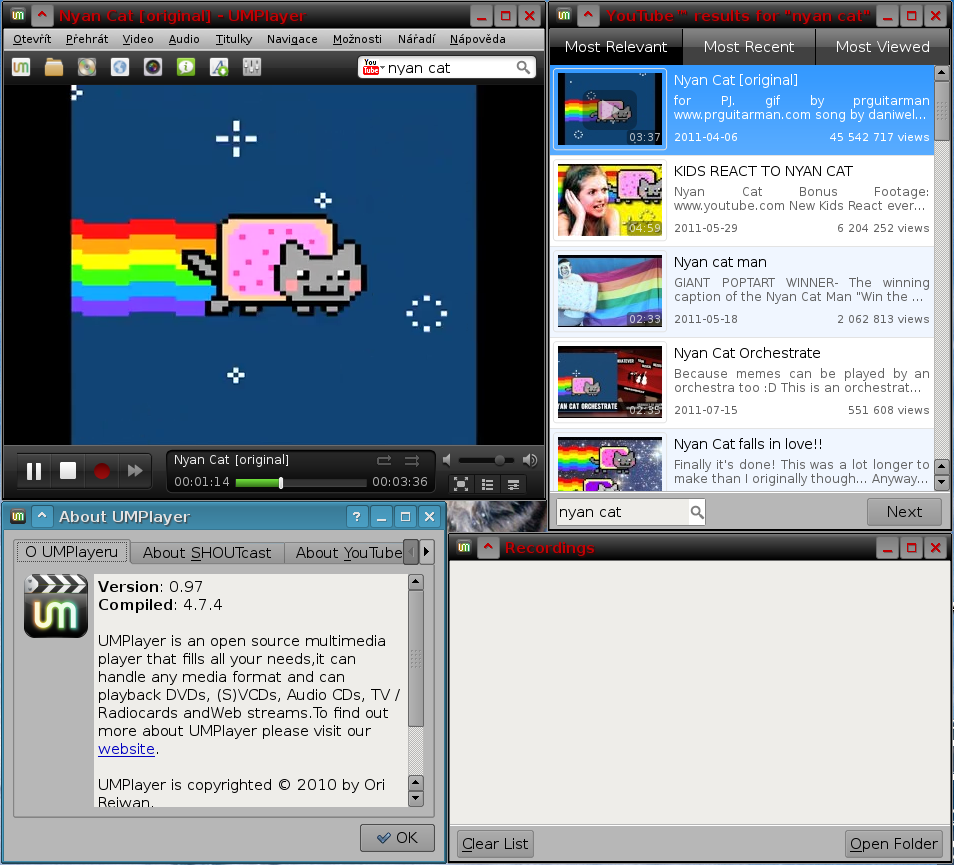This screenshot has width=954, height=865.
Task: Toggle shuffle mode in the player display
Action: pyautogui.click(x=412, y=460)
